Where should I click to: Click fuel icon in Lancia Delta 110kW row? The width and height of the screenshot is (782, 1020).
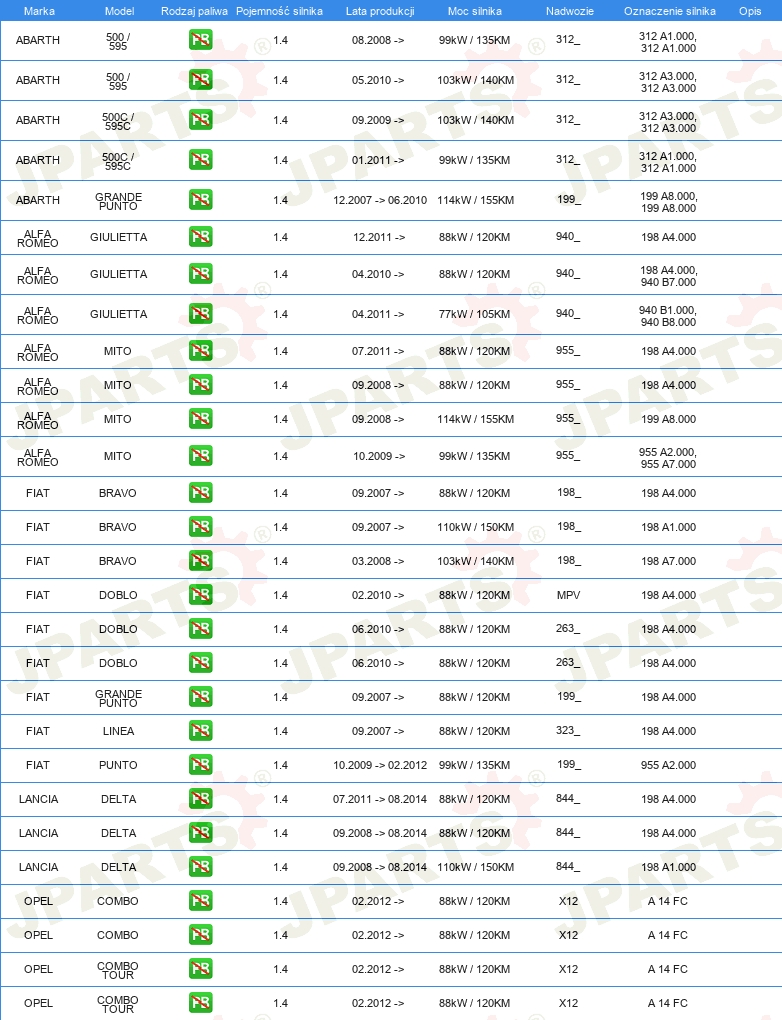(201, 866)
